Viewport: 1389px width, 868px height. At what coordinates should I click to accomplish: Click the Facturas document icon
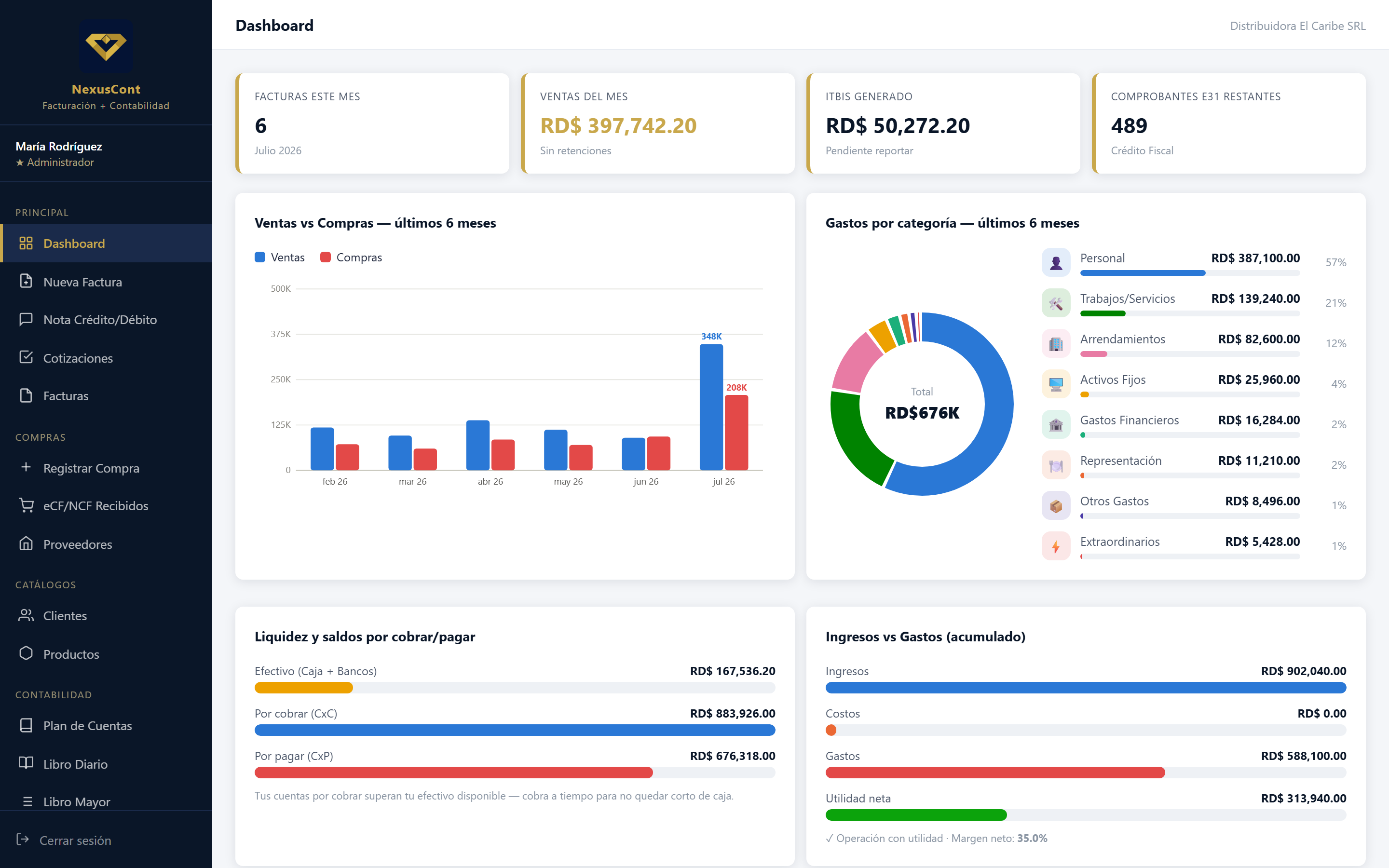pos(26,395)
